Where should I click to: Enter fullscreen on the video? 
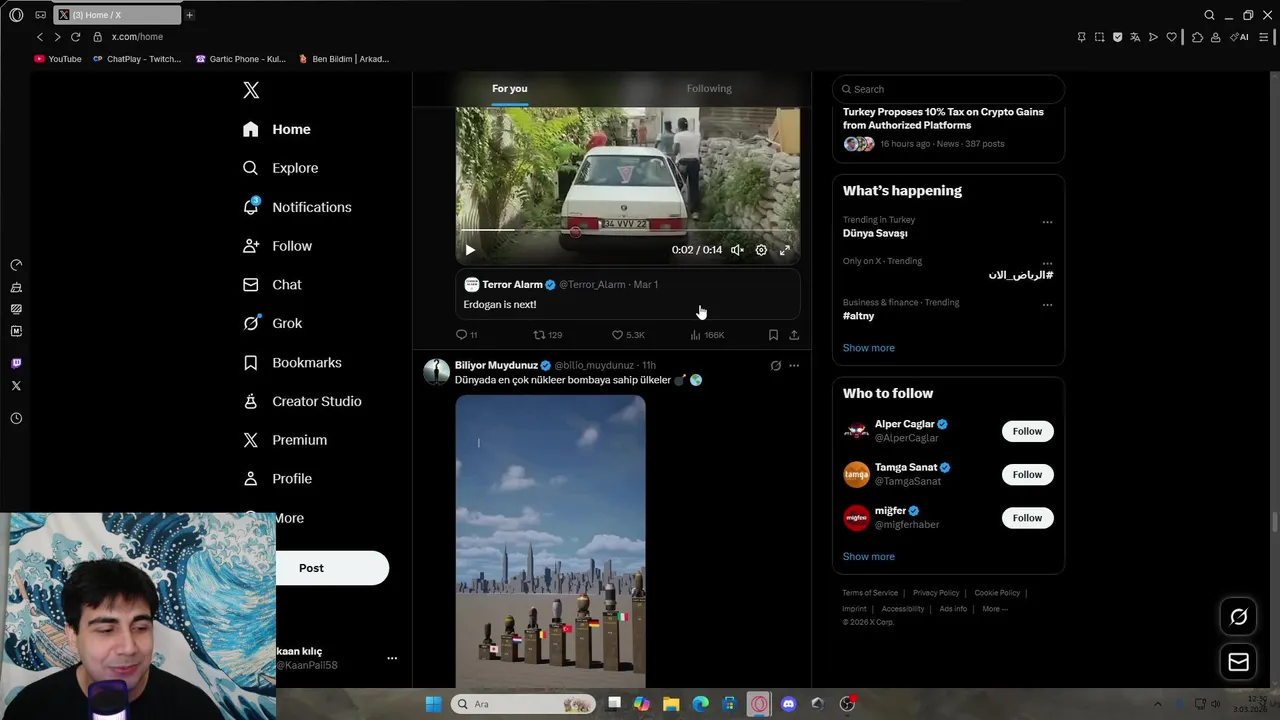click(x=785, y=250)
